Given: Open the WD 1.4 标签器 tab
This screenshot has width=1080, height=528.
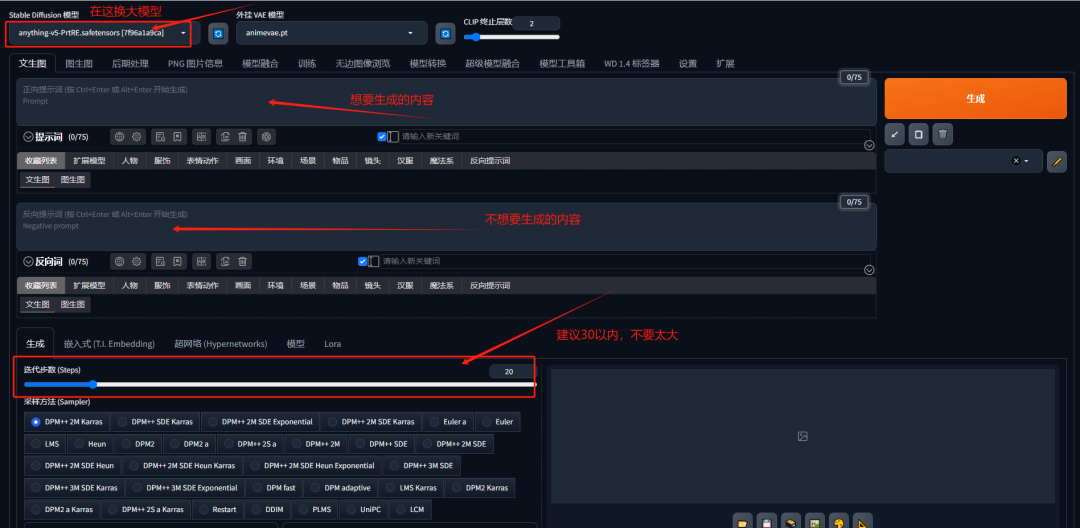Looking at the screenshot, I should [x=632, y=63].
